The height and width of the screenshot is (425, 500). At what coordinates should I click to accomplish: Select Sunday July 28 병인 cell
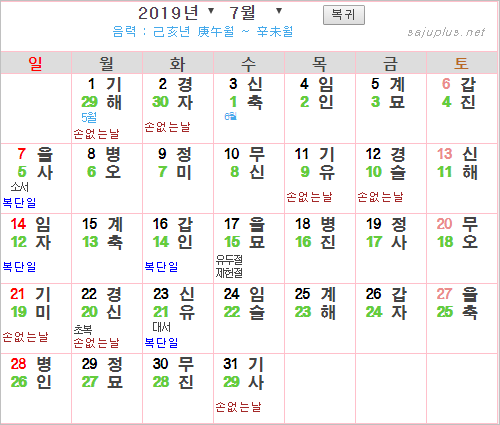(x=36, y=389)
